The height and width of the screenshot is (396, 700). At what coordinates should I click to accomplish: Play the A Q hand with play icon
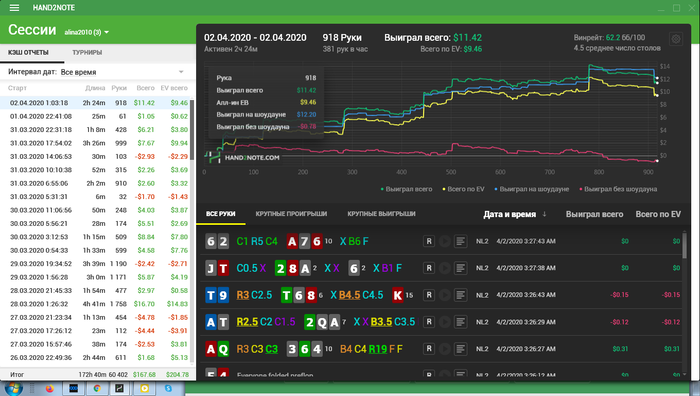click(x=444, y=349)
